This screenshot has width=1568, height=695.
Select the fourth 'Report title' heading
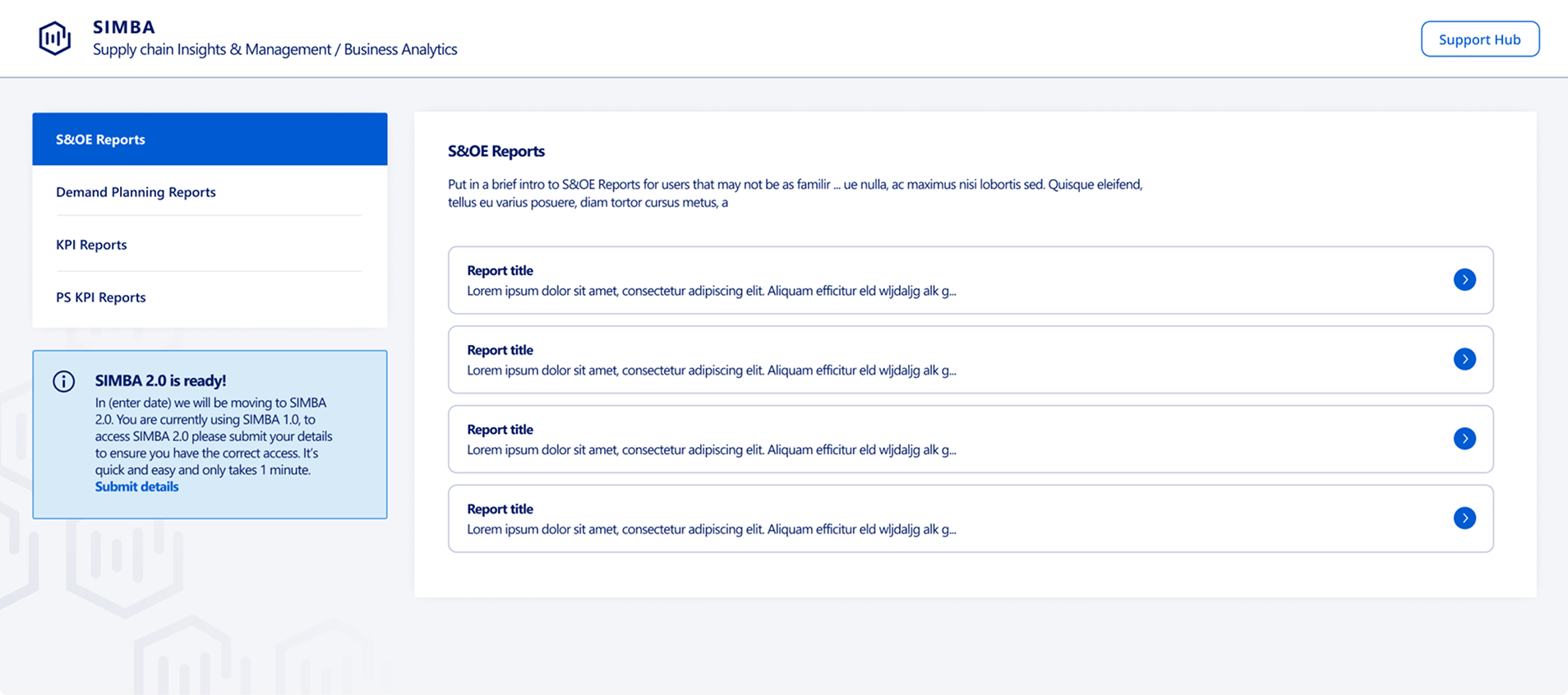[500, 509]
